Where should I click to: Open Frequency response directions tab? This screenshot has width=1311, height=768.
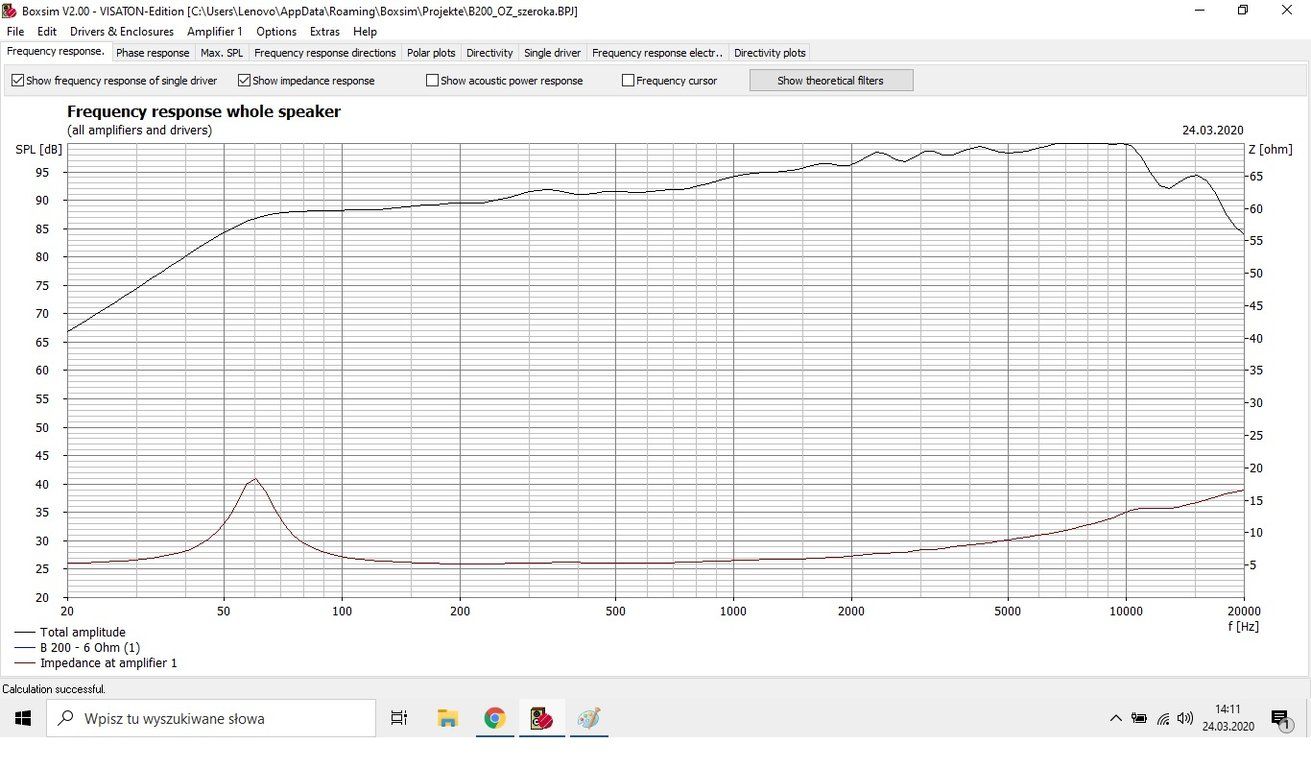coord(325,53)
